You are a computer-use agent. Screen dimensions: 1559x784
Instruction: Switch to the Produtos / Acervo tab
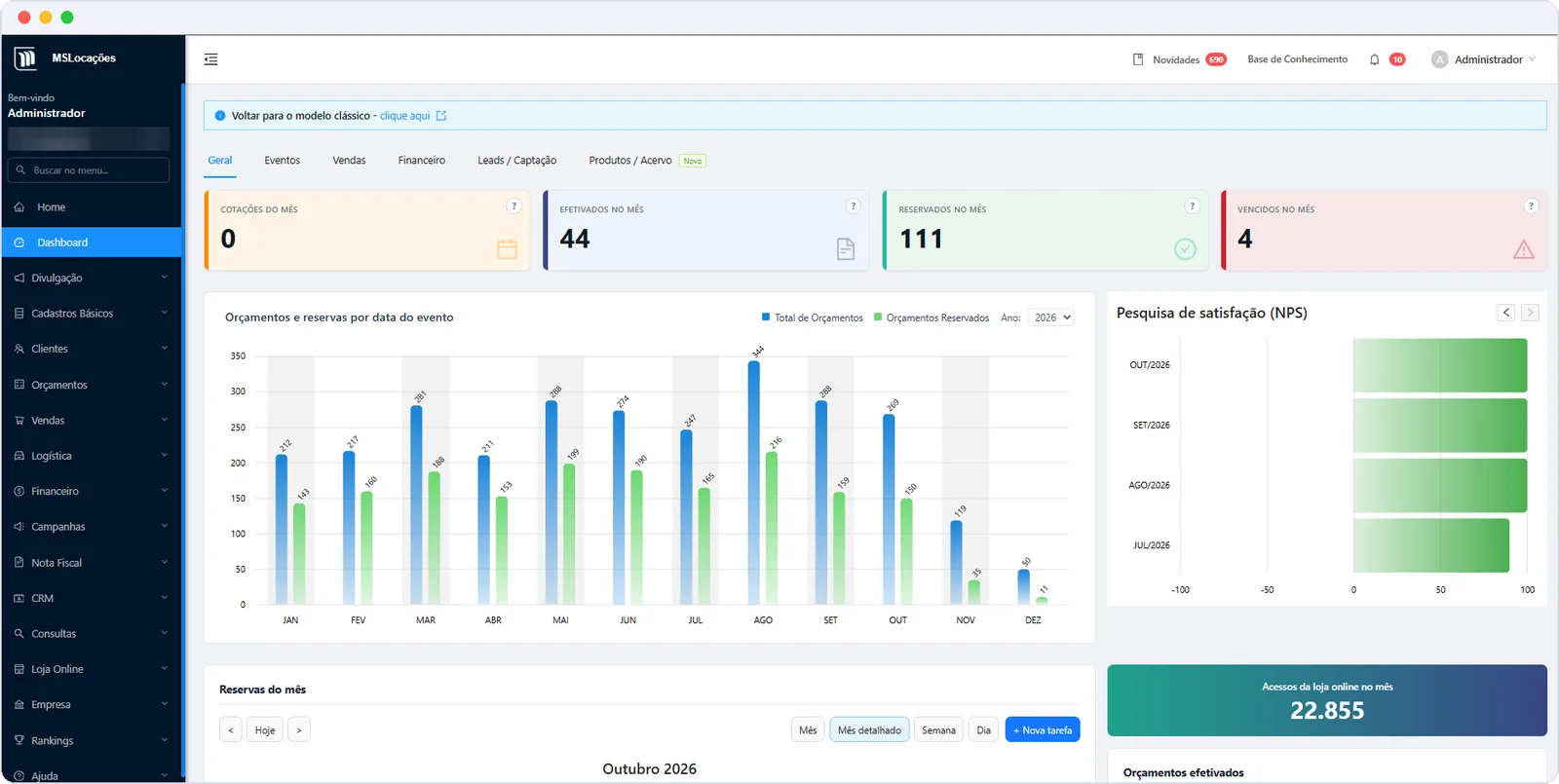pos(647,161)
